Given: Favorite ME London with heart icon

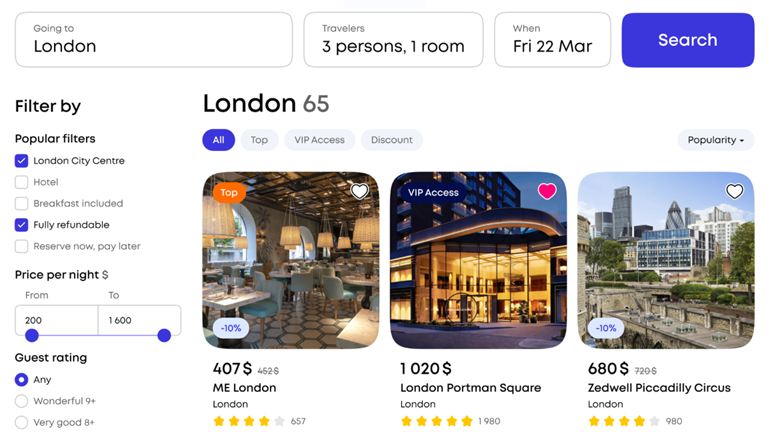Looking at the screenshot, I should point(359,191).
